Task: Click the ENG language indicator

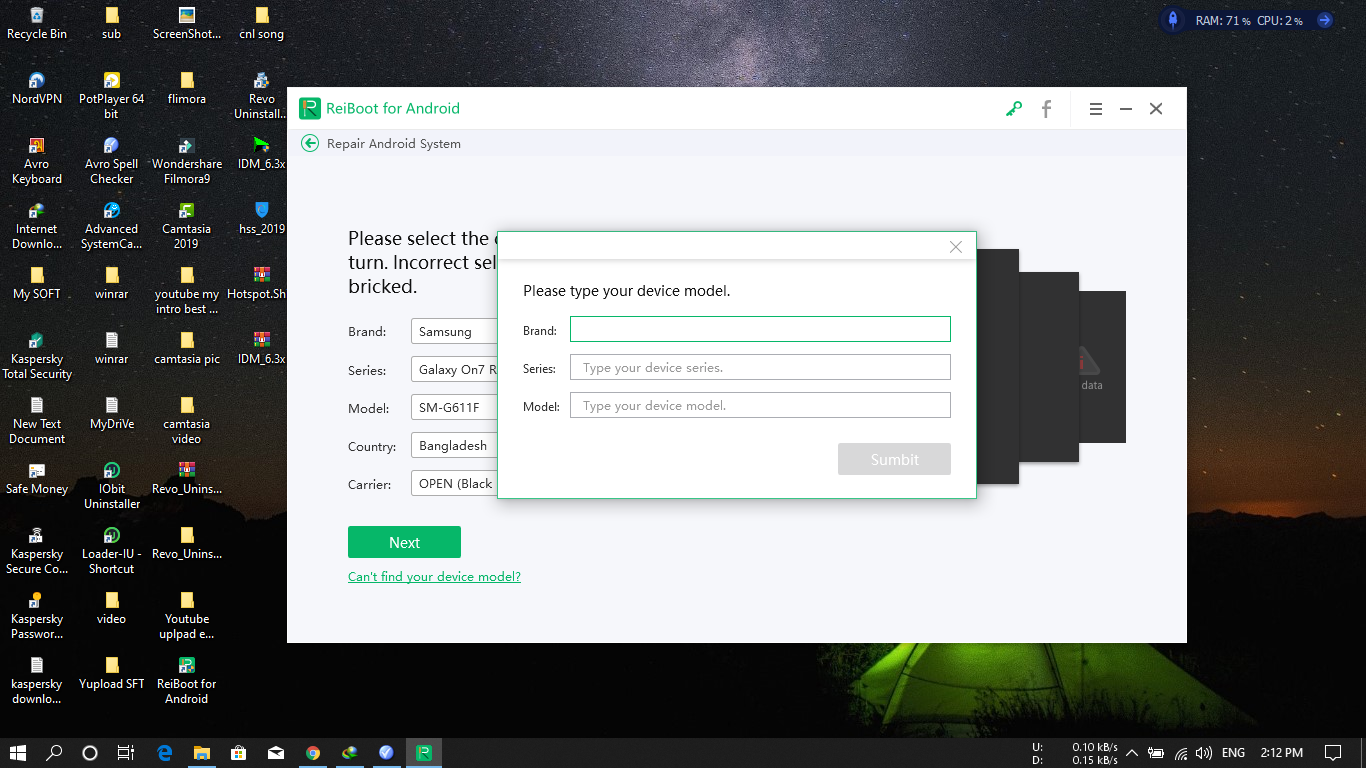Action: (x=1233, y=753)
